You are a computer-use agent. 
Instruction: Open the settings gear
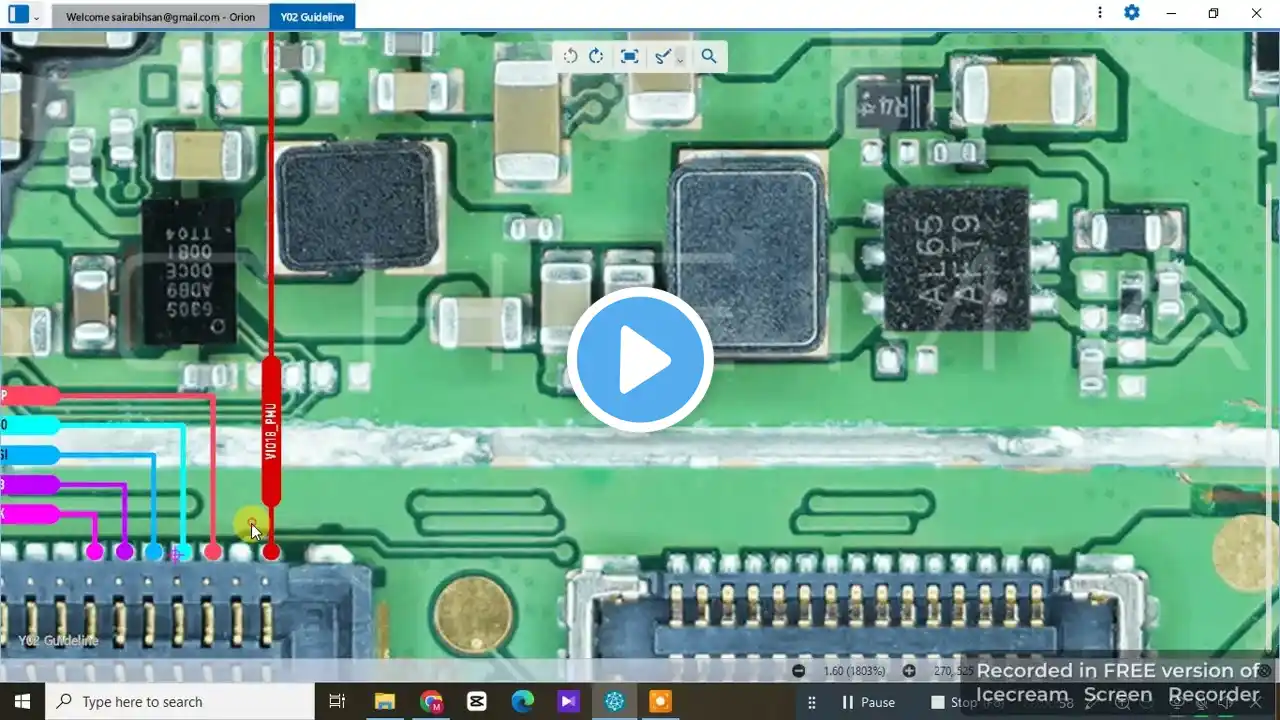pos(1131,13)
